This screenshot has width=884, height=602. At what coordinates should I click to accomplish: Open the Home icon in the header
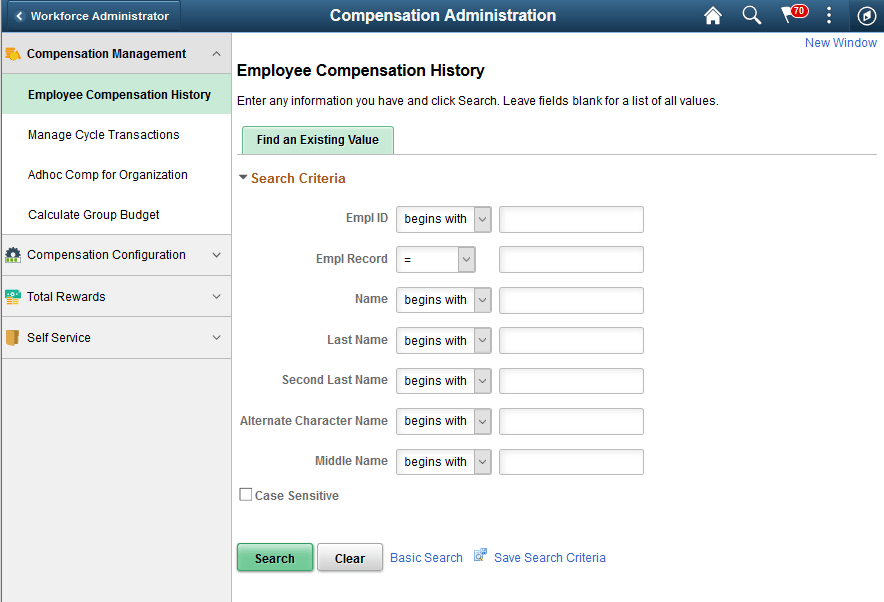[712, 16]
